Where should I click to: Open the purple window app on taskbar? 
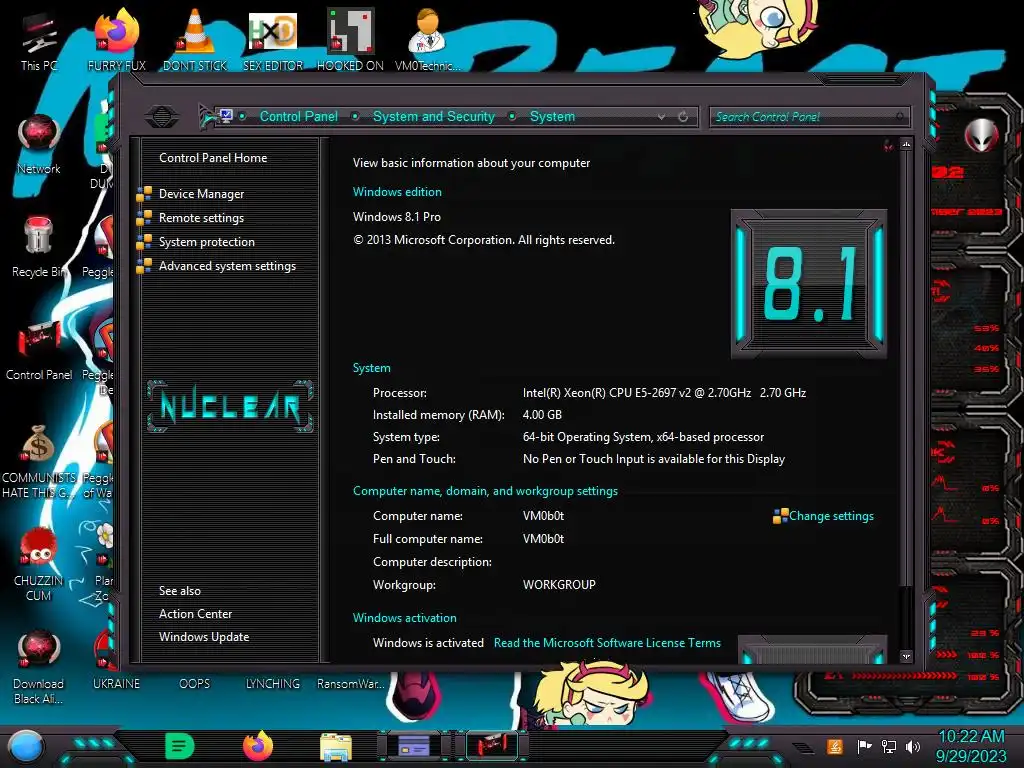tap(414, 746)
